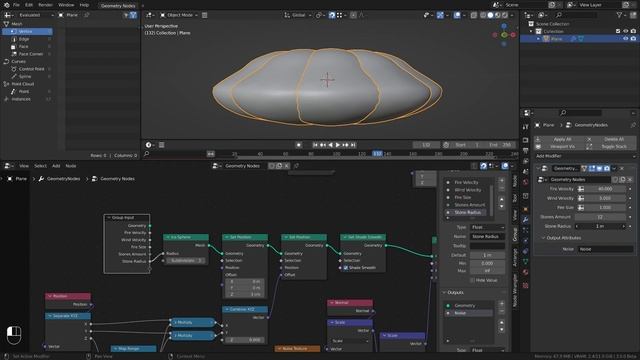
Task: Adjust the Wind Velocity value slider
Action: pyautogui.click(x=605, y=198)
